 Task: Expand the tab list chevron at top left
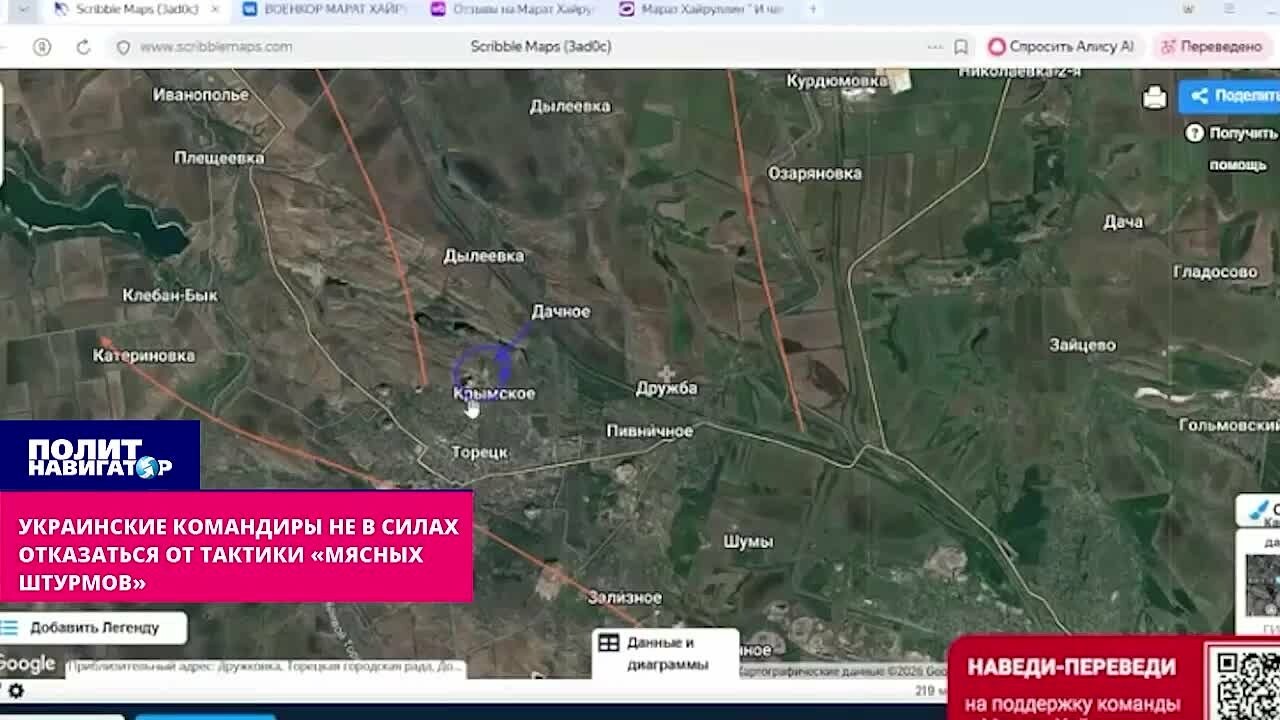(22, 9)
